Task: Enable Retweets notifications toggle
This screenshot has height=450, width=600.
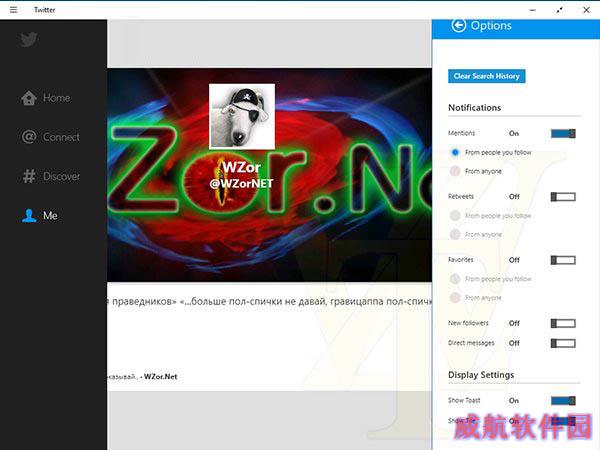Action: (x=563, y=197)
